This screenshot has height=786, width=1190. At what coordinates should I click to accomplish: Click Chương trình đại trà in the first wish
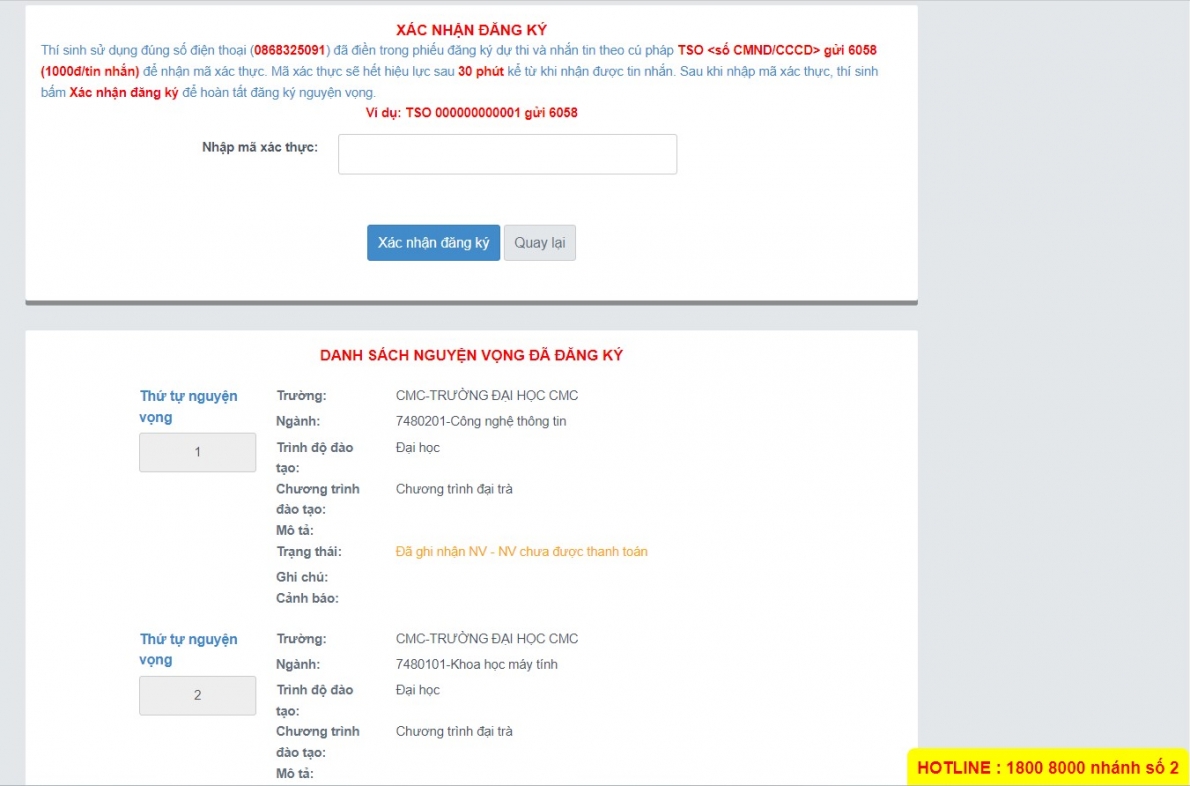coord(453,489)
